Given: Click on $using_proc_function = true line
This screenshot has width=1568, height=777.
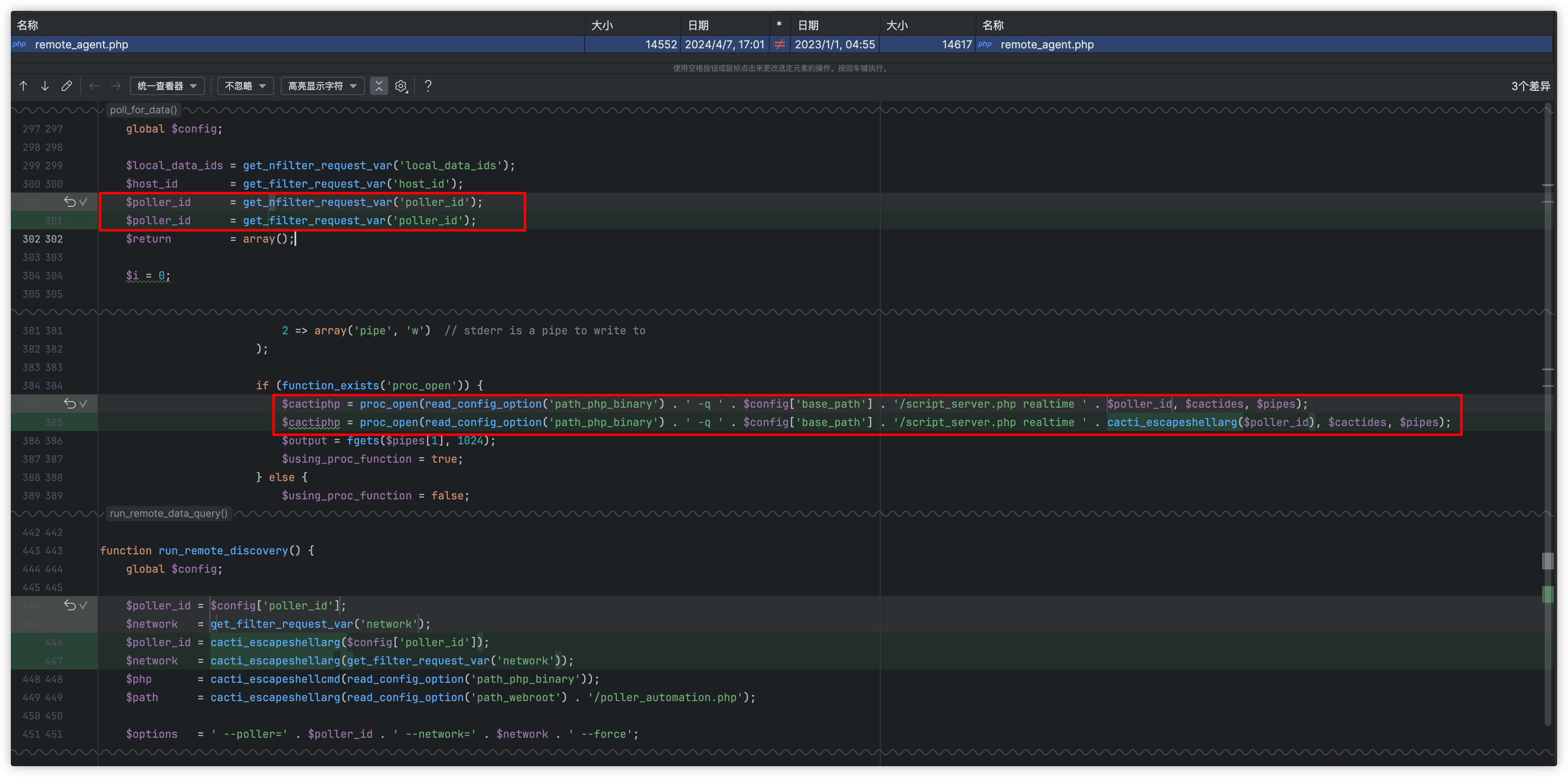Looking at the screenshot, I should click(x=372, y=459).
